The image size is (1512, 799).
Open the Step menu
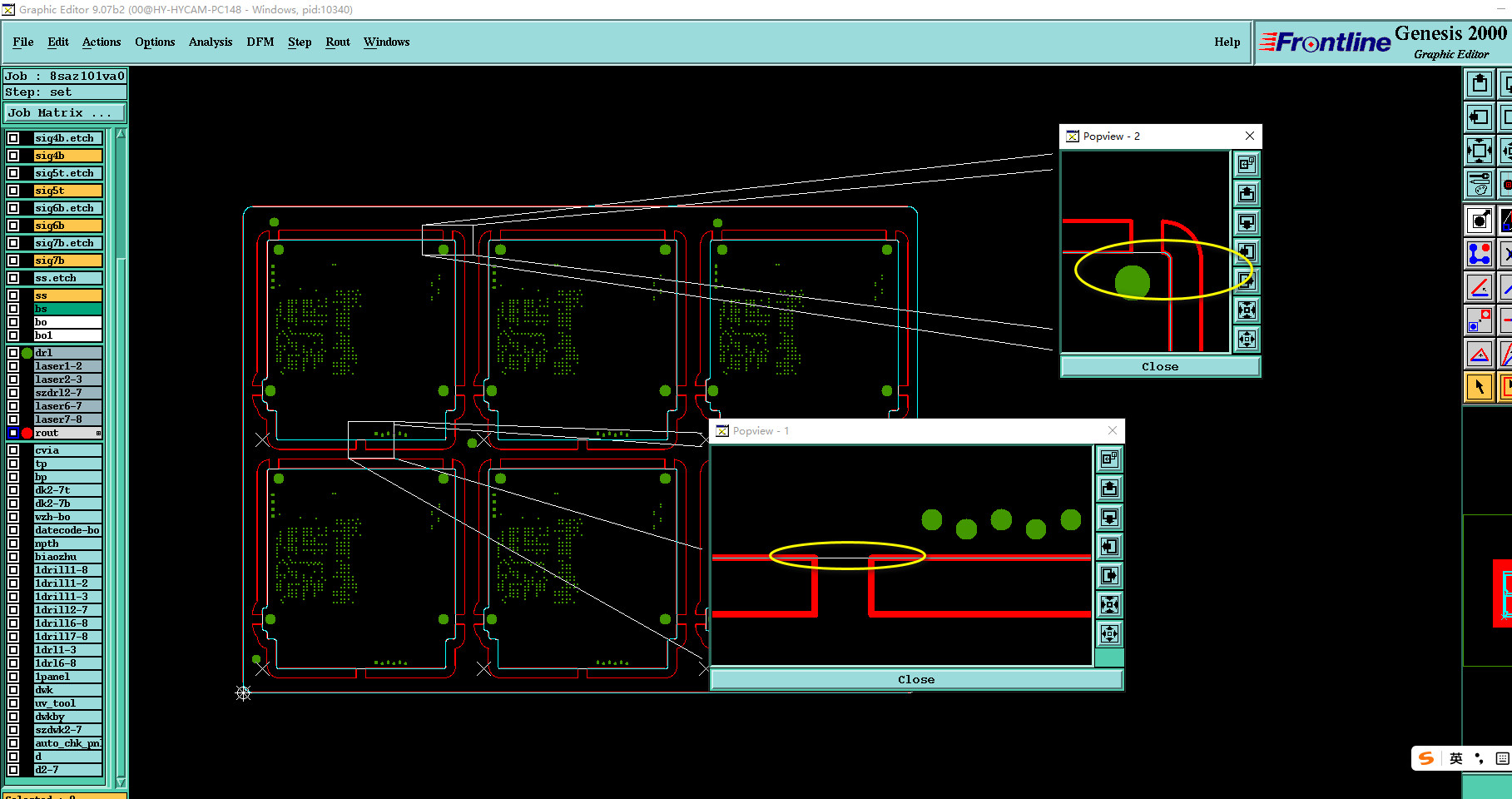point(300,42)
